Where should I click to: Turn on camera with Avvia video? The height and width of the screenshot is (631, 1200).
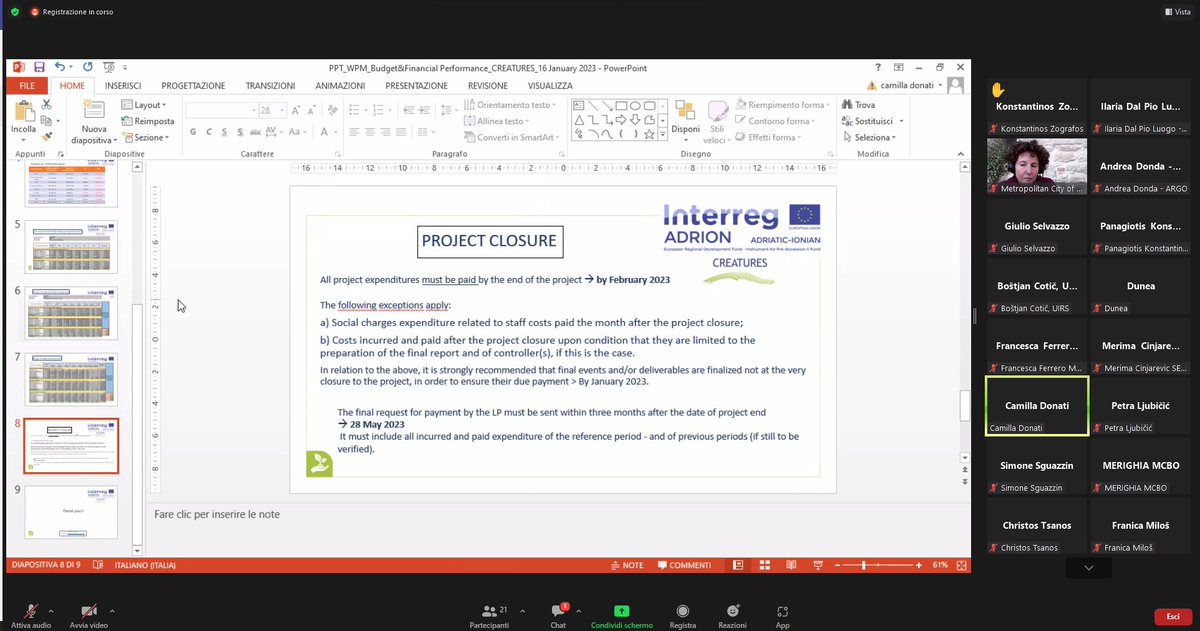(89, 615)
